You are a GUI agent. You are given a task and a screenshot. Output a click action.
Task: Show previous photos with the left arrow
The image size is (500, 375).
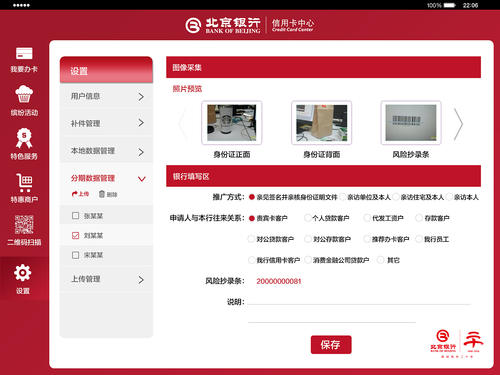[x=182, y=124]
